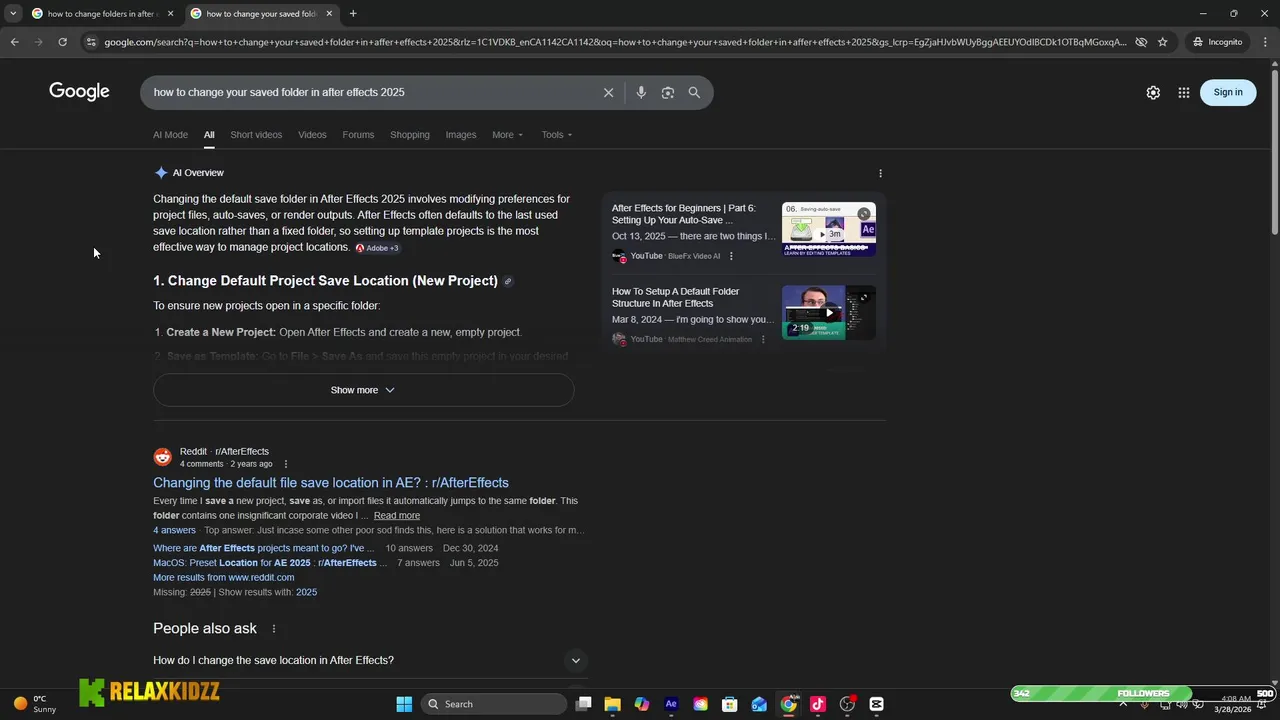The height and width of the screenshot is (720, 1280).
Task: Click the Windows taskbar Search box
Action: coord(493,704)
